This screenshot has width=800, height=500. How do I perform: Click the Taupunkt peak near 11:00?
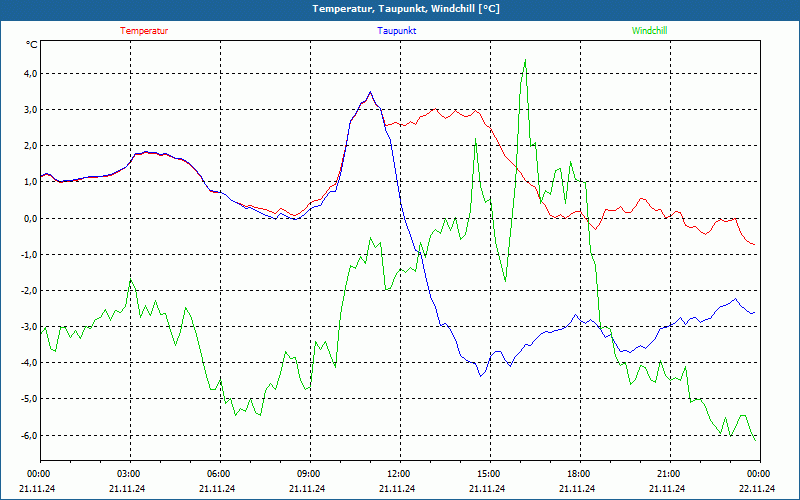370,92
